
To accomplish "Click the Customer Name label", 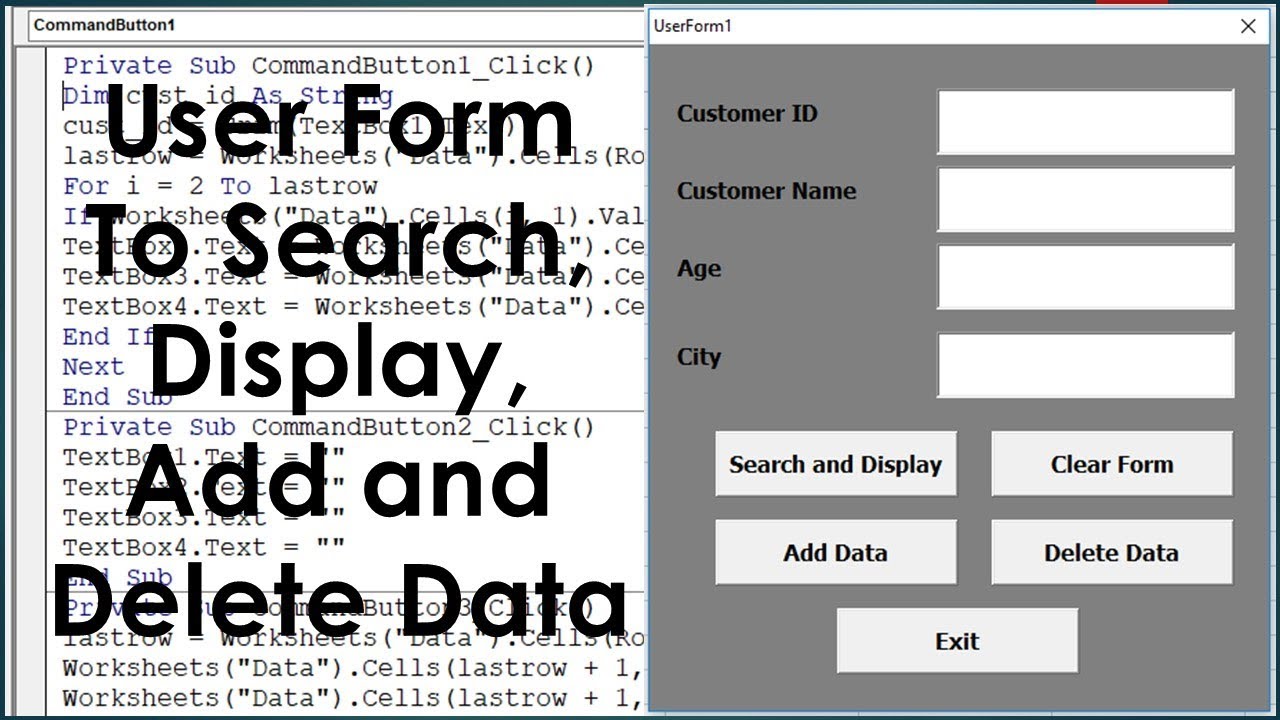I will 767,191.
